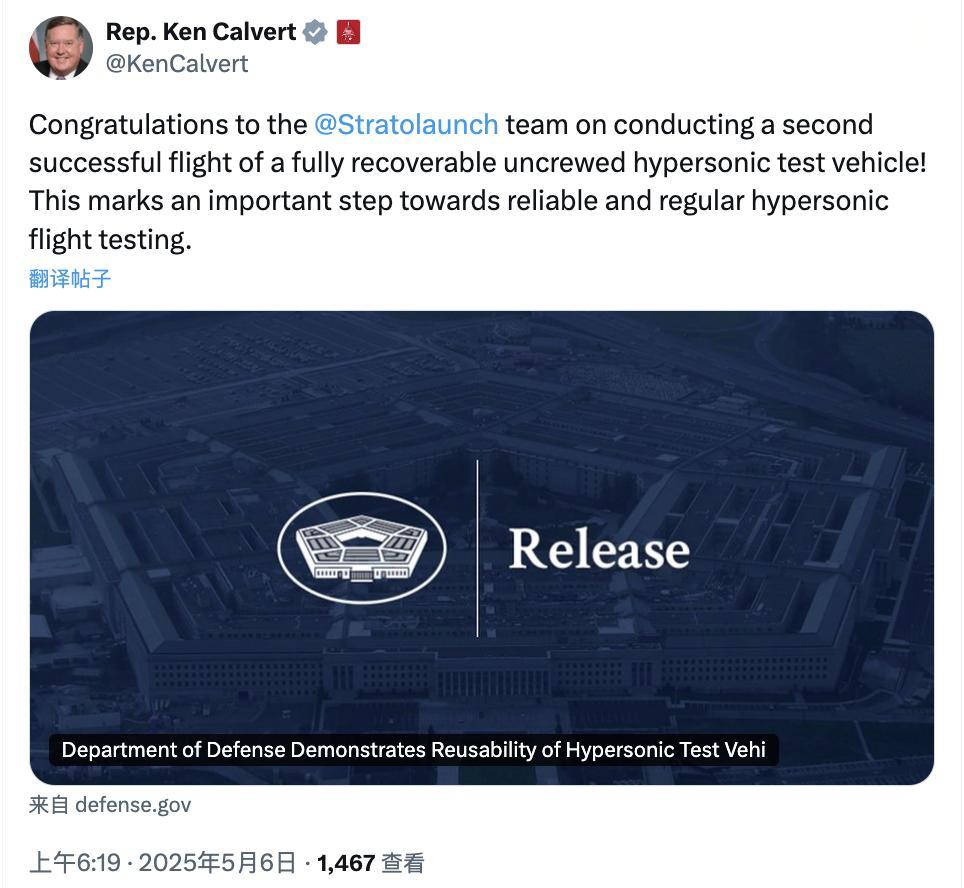964x888 pixels.
Task: Click the 查看 label after view count
Action: [403, 863]
